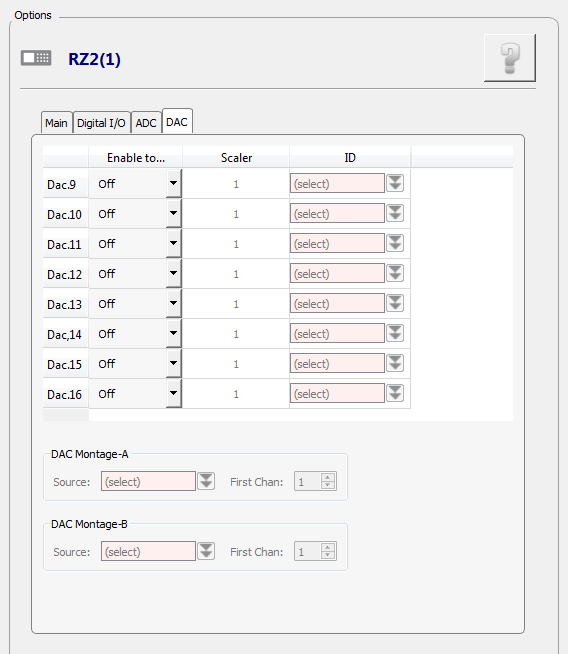The width and height of the screenshot is (568, 654).
Task: Click the Scaler column header
Action: pyautogui.click(x=236, y=157)
